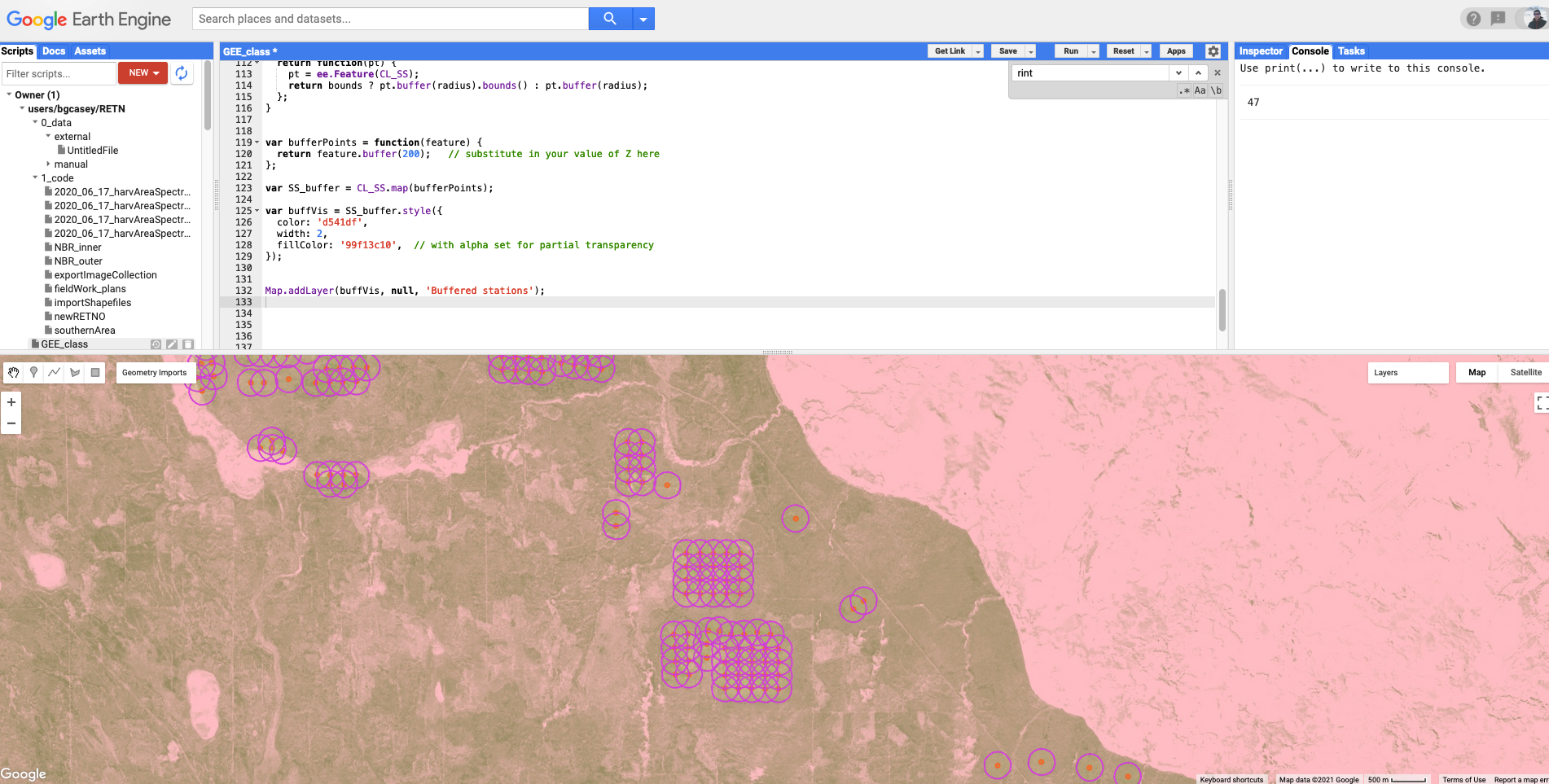Viewport: 1549px width, 784px height.
Task: Delete the GEE_class script
Action: (x=188, y=344)
